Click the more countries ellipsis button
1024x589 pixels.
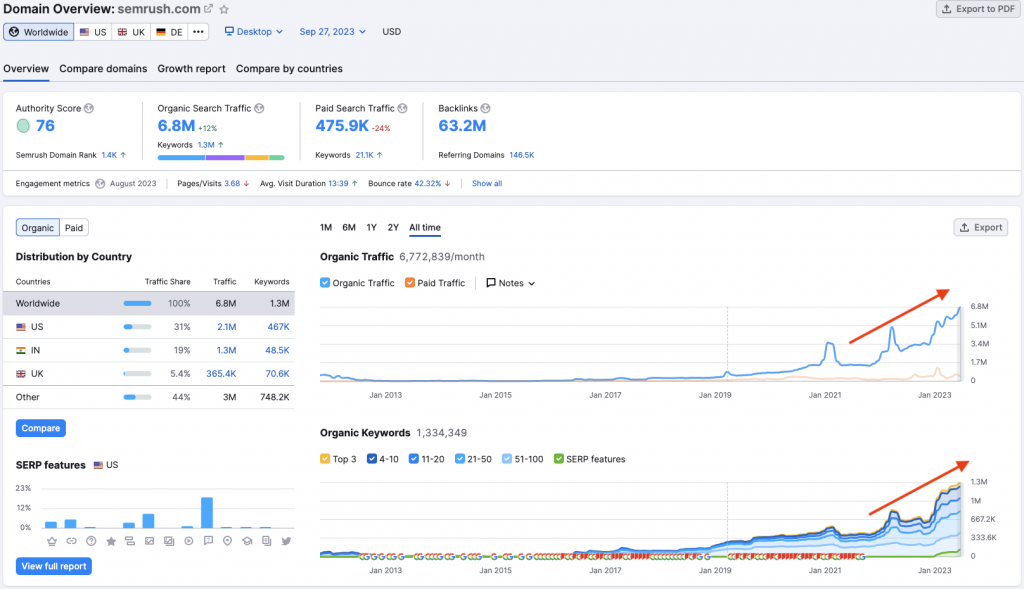click(x=199, y=31)
